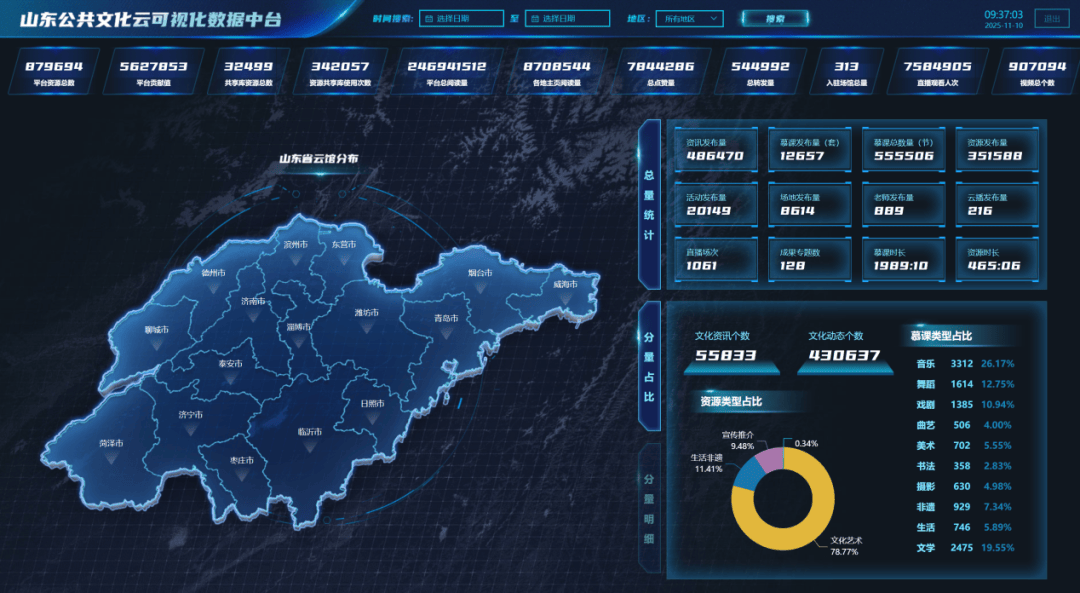This screenshot has height=593, width=1080.
Task: Select the 潍坊市 location marker
Action: (x=366, y=325)
